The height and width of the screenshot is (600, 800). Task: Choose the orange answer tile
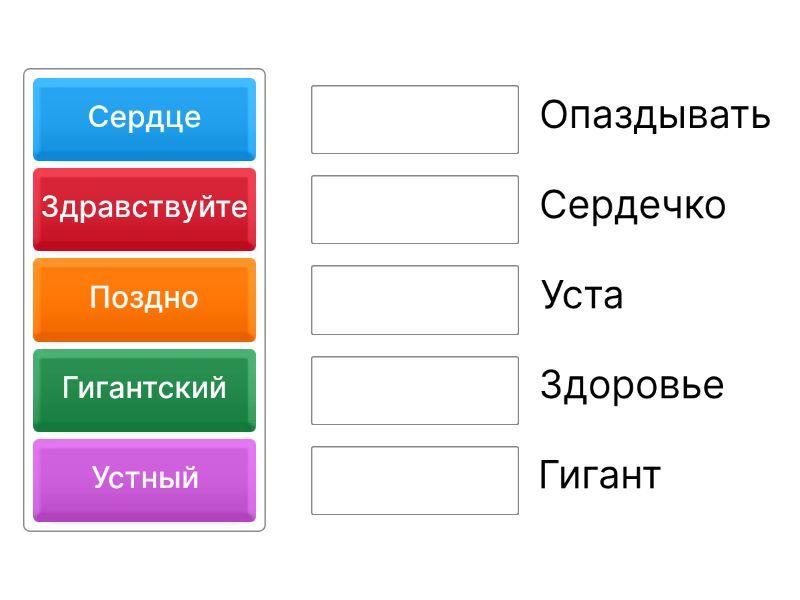click(x=144, y=298)
